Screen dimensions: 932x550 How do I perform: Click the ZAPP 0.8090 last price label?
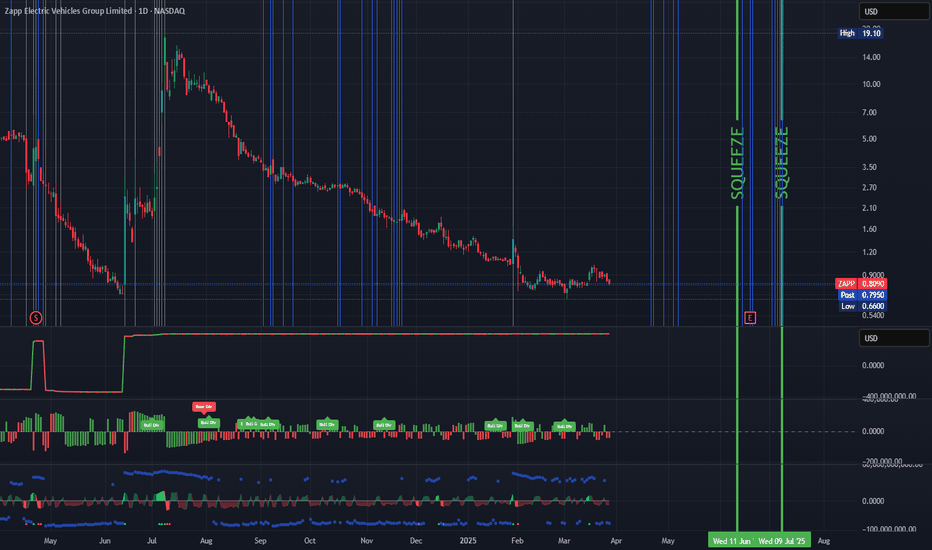[x=861, y=284]
